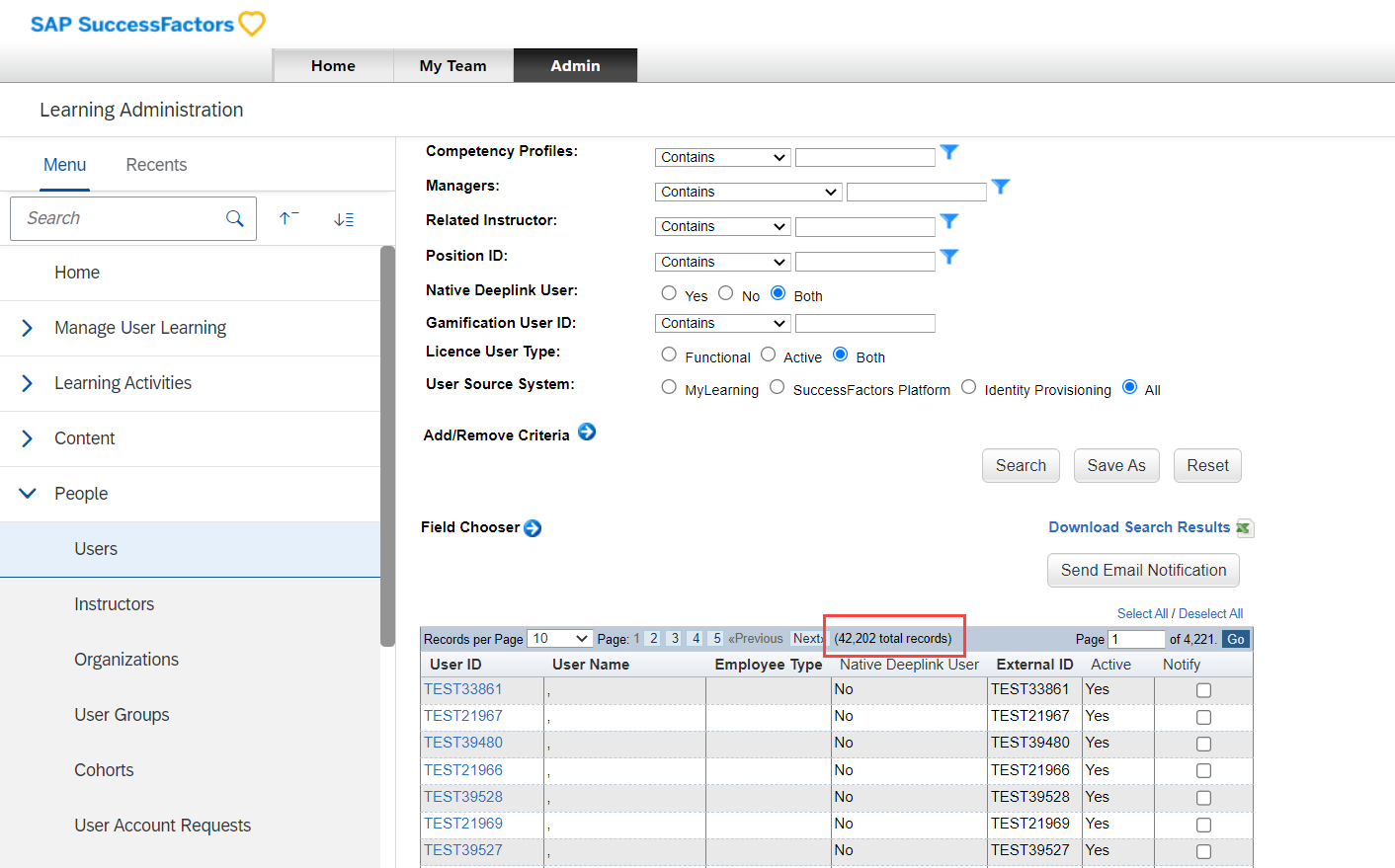Open Position ID filter funnel icon
Image resolution: width=1395 pixels, height=868 pixels.
pyautogui.click(x=949, y=257)
